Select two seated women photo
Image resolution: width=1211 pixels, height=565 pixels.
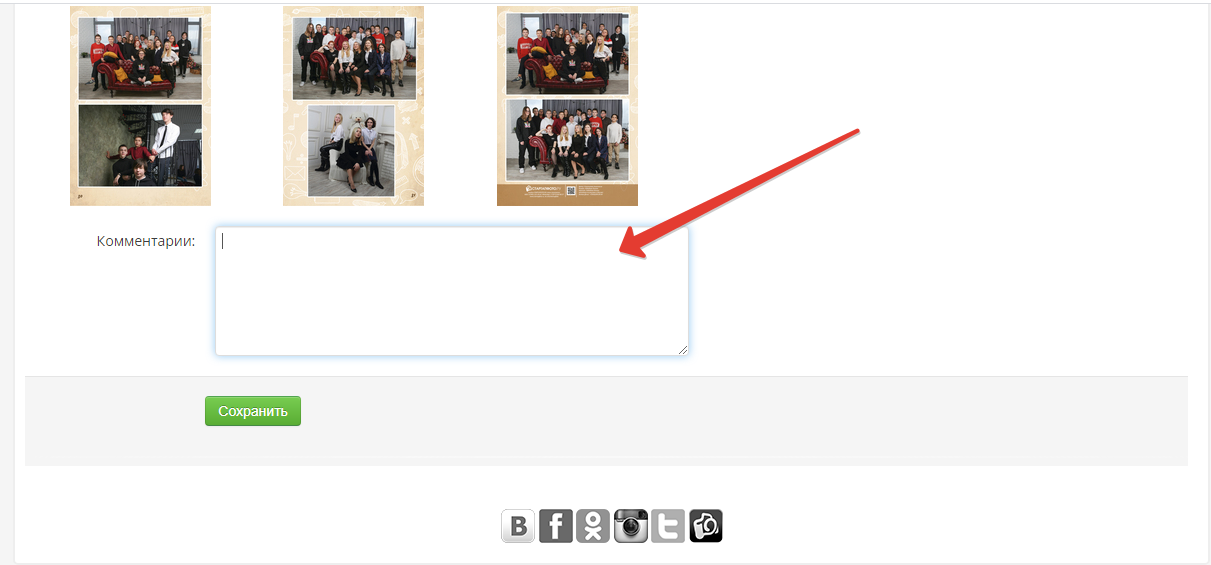[x=351, y=151]
